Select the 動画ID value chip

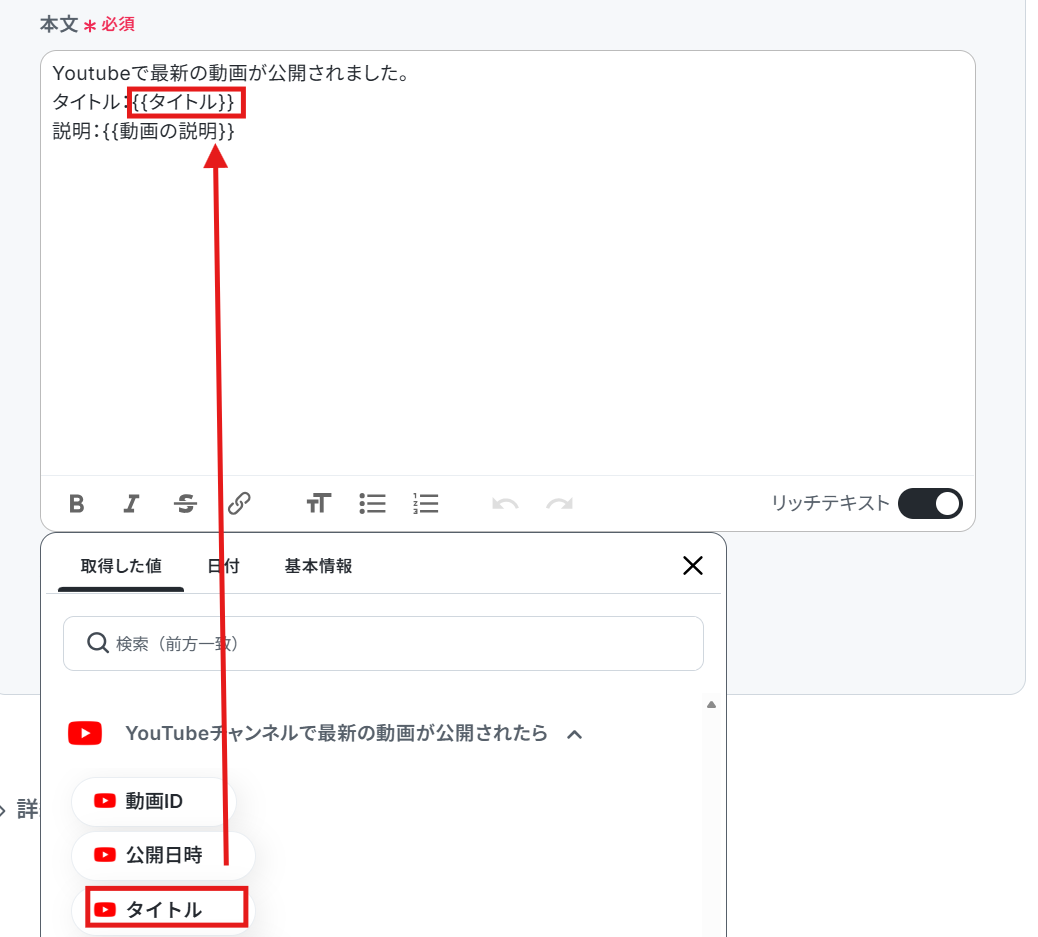pos(154,801)
